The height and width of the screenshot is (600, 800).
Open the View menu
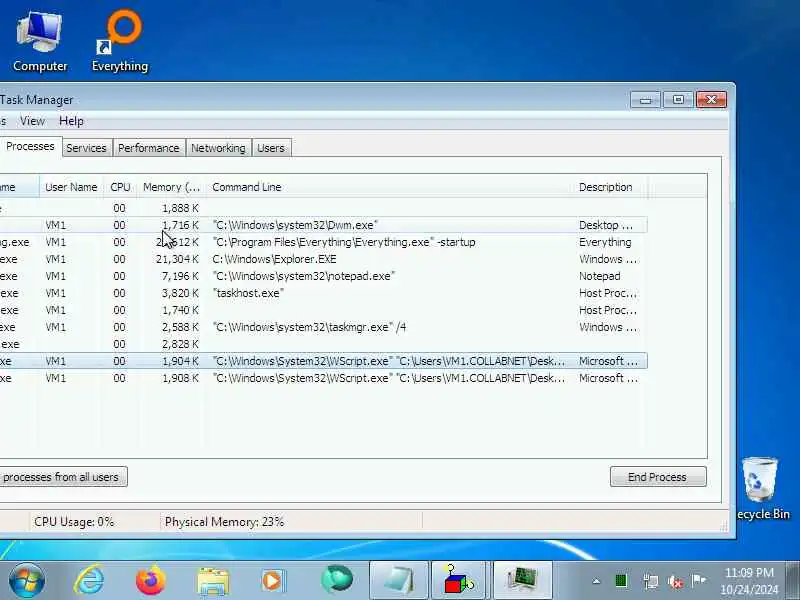32,121
